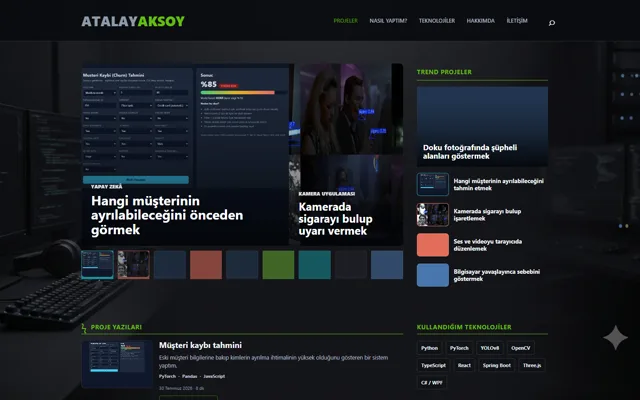Select the Spring Boot technology tag
Viewport: 640px width, 400px height.
point(497,365)
